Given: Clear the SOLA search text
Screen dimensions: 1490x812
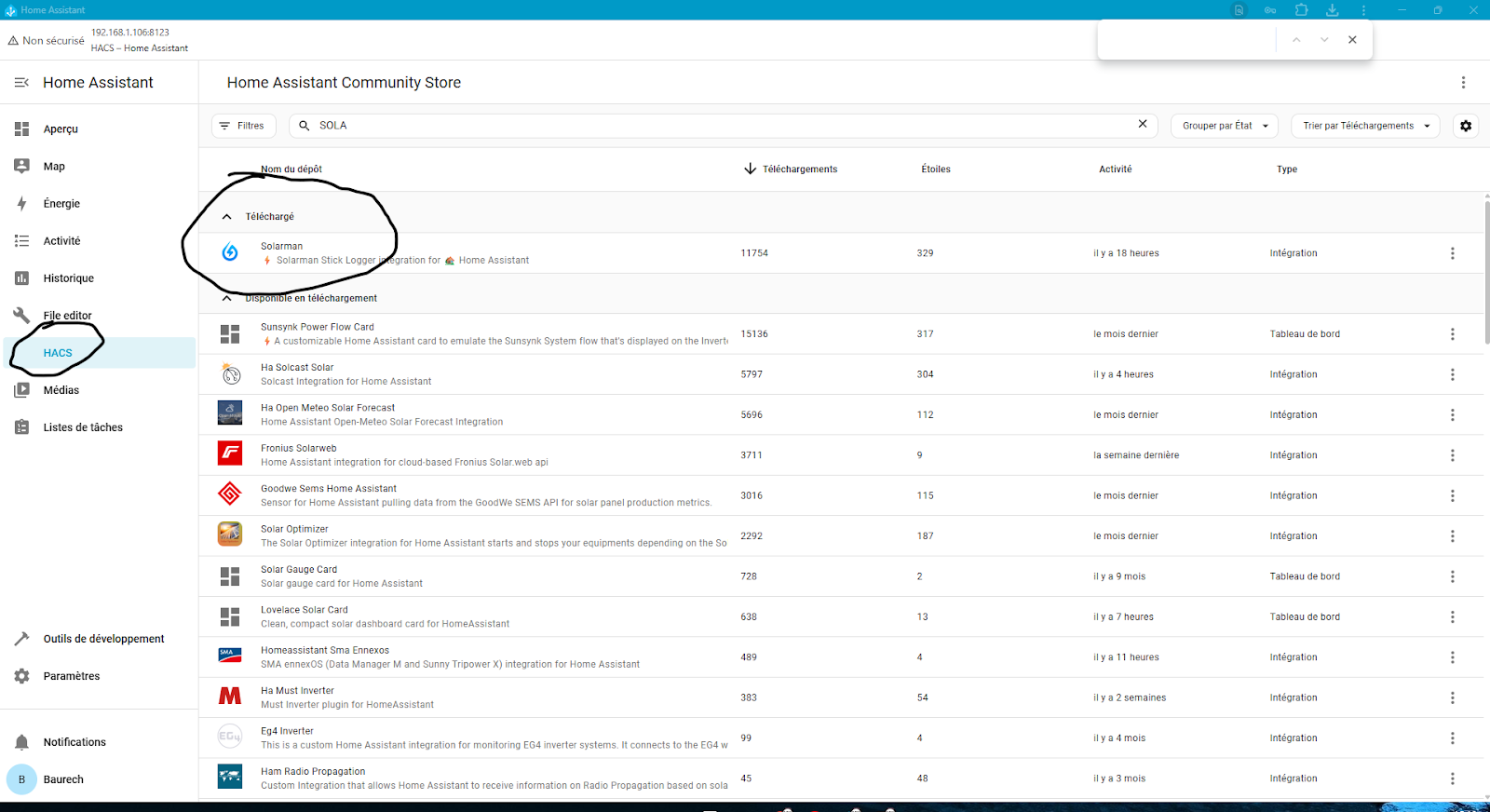Looking at the screenshot, I should (1143, 125).
